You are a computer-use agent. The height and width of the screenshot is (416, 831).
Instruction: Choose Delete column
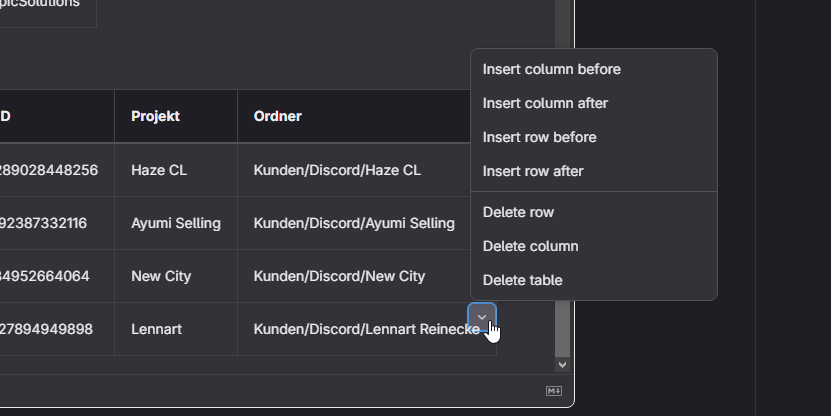tap(530, 246)
